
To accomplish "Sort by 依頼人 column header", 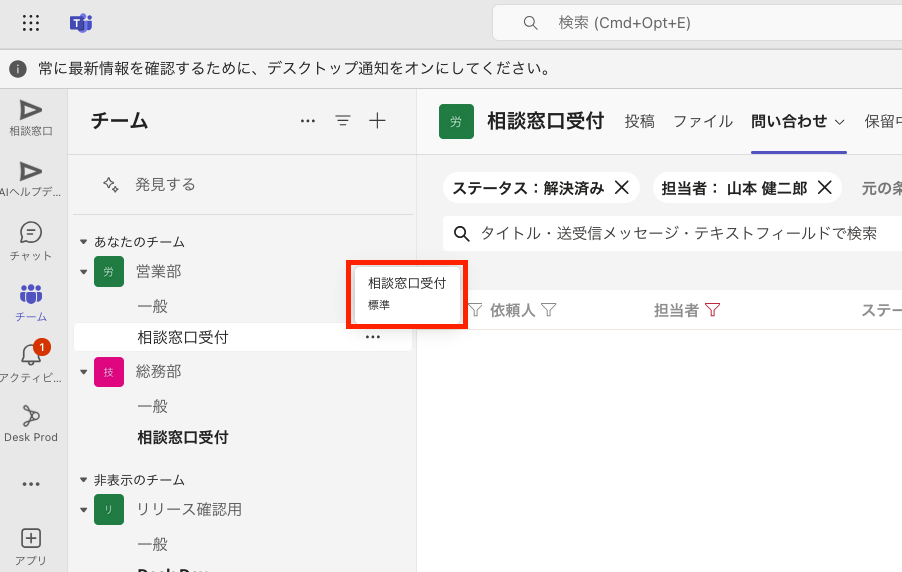I will tap(513, 311).
